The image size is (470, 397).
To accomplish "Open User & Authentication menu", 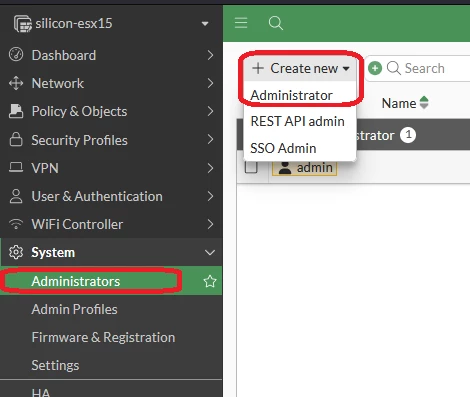I will pos(97,196).
